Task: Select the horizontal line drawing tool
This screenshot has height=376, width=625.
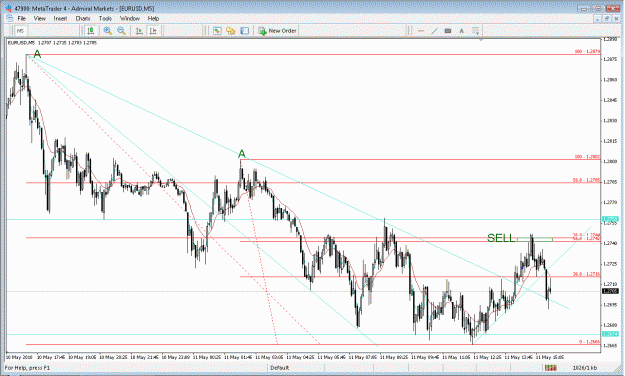Action: tap(421, 31)
